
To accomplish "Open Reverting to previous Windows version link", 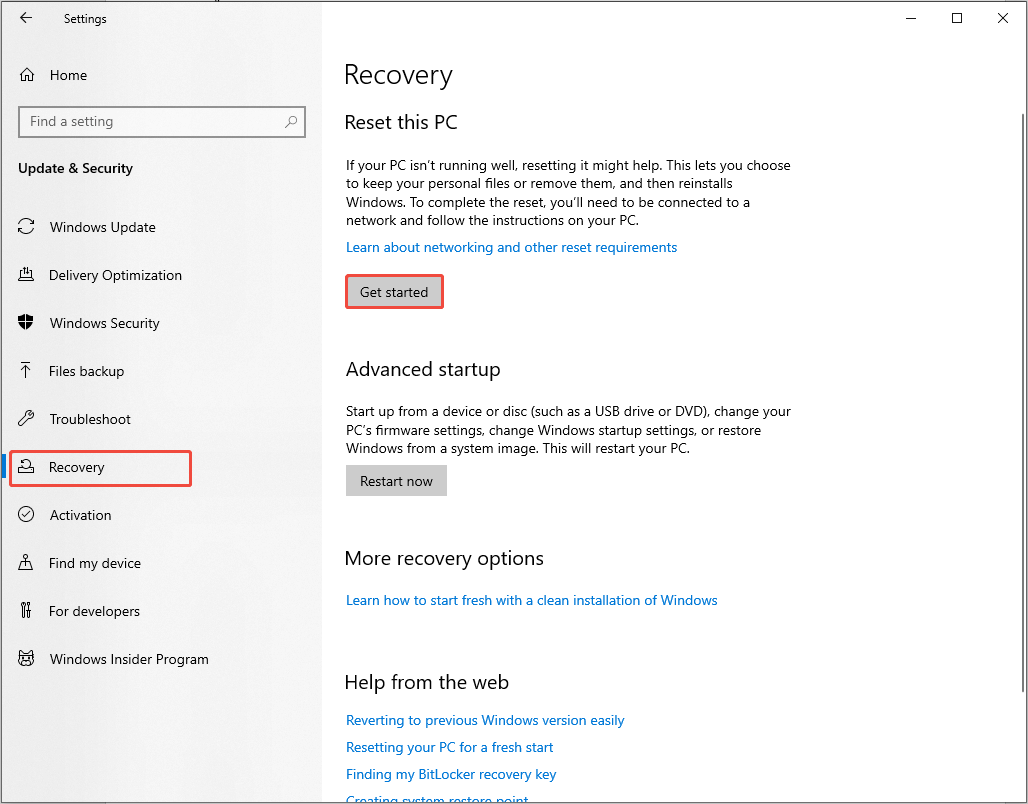I will 485,720.
